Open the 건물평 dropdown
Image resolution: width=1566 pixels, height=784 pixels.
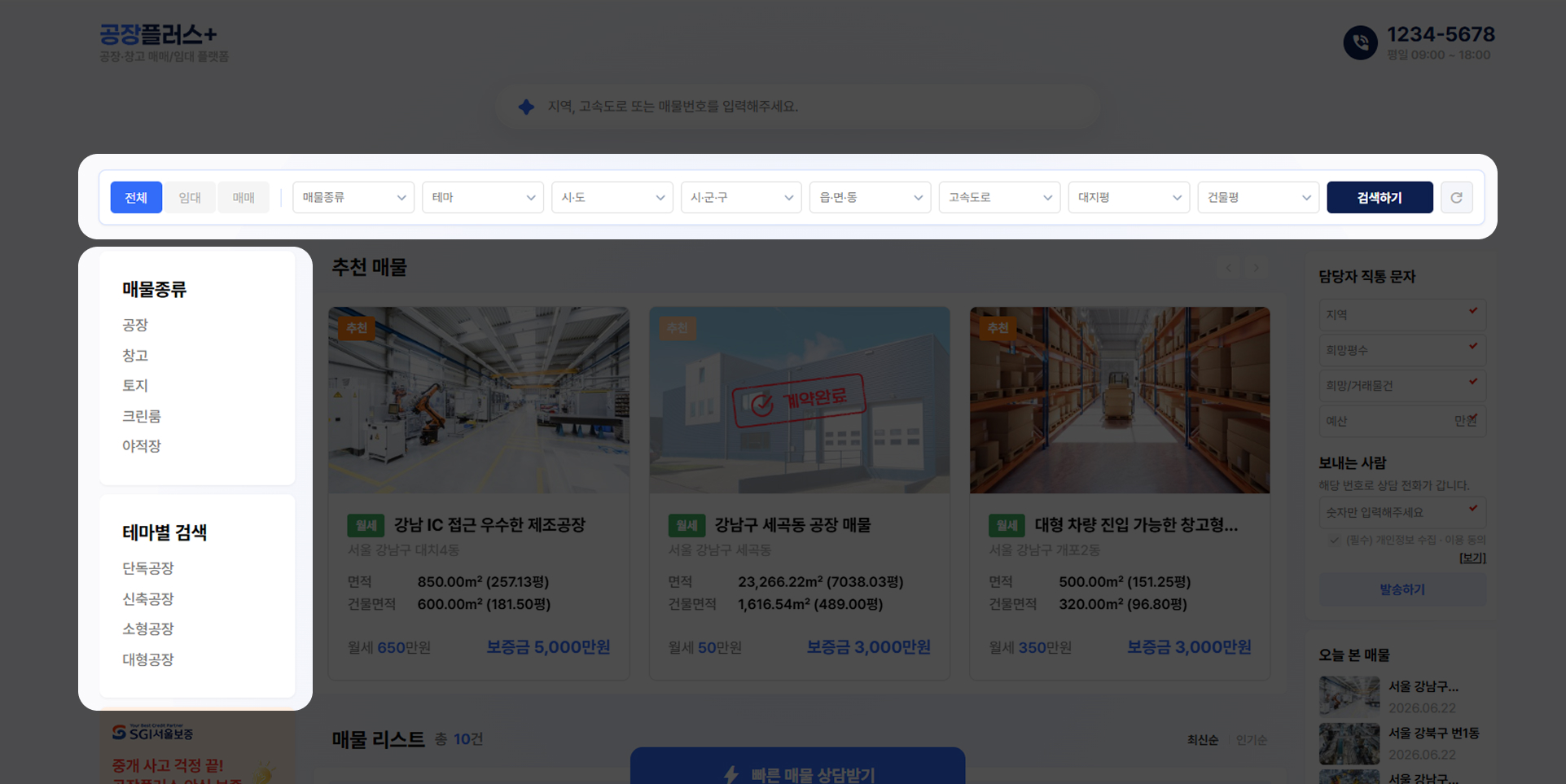1259,197
